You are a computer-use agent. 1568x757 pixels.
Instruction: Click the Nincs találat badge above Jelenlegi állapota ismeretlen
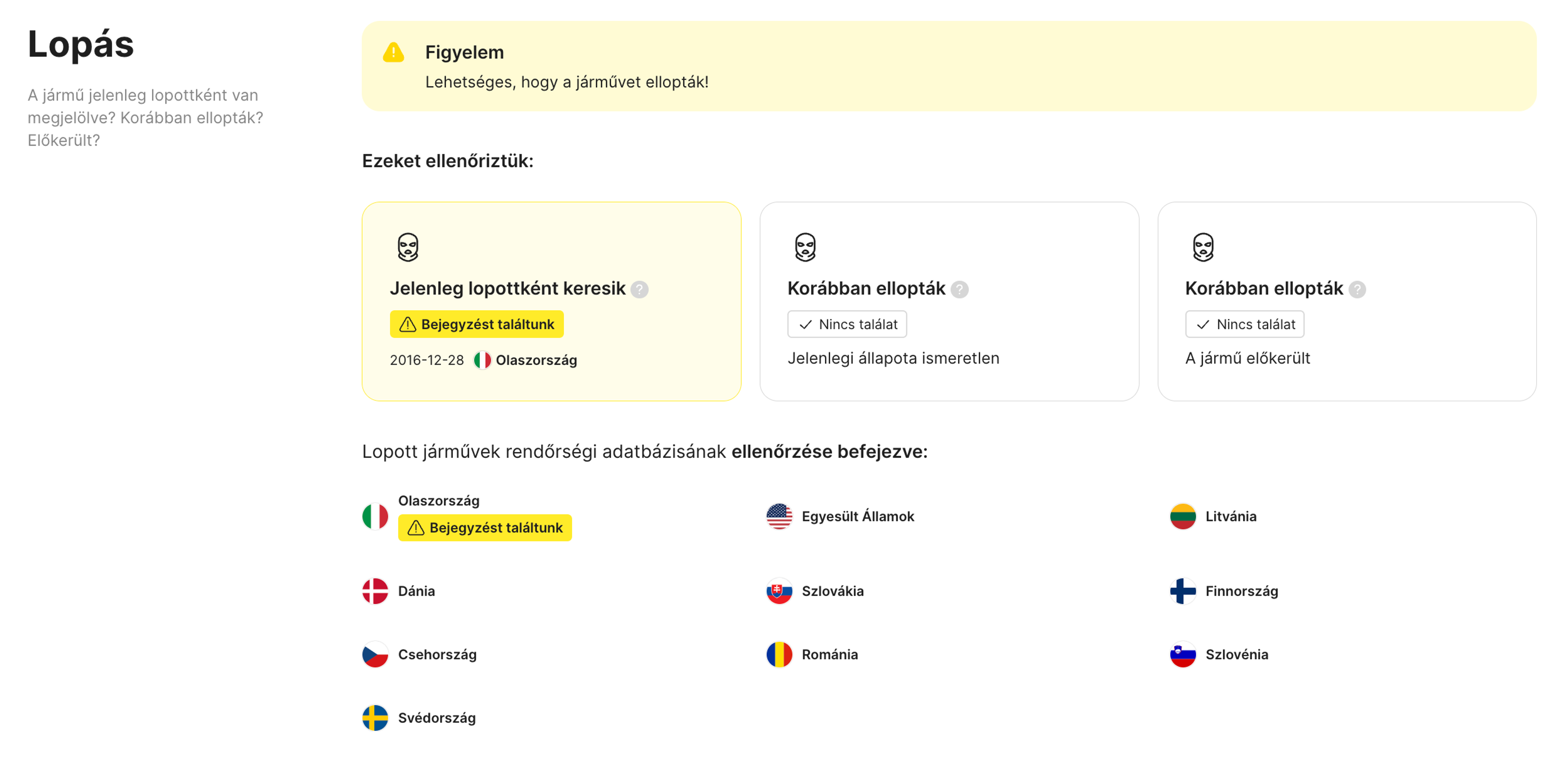[847, 324]
